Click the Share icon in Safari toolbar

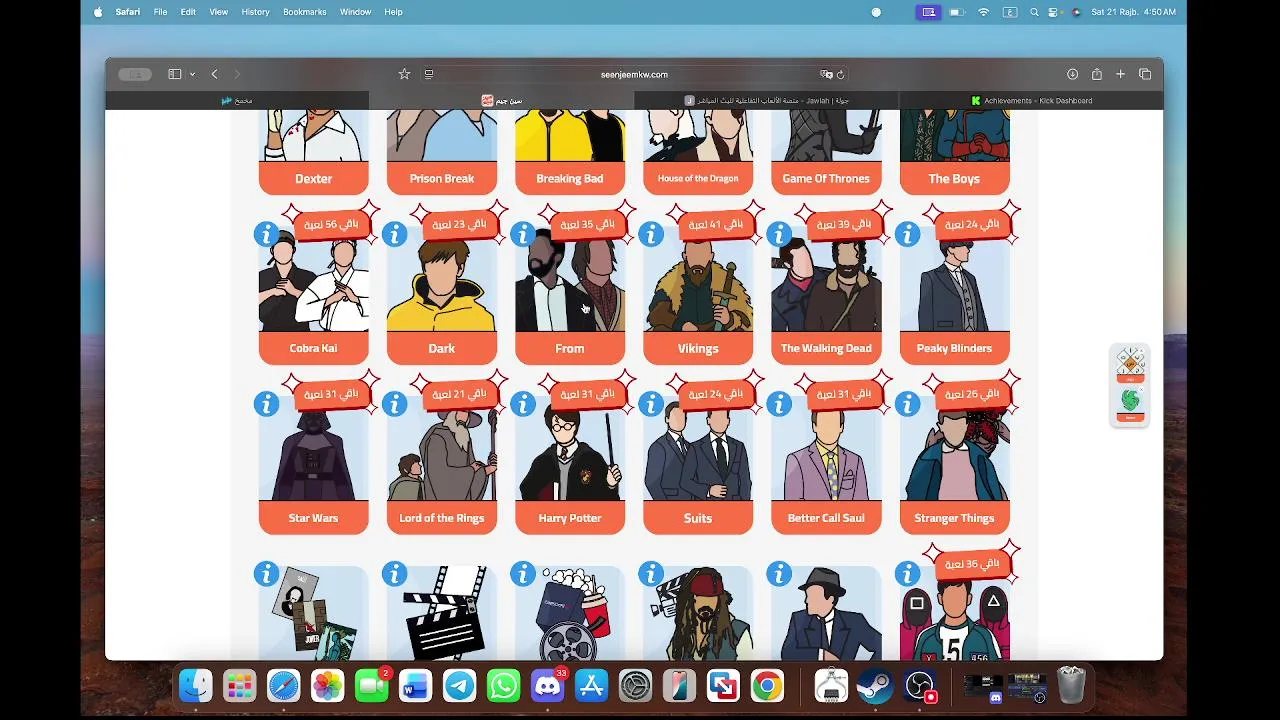1097,74
